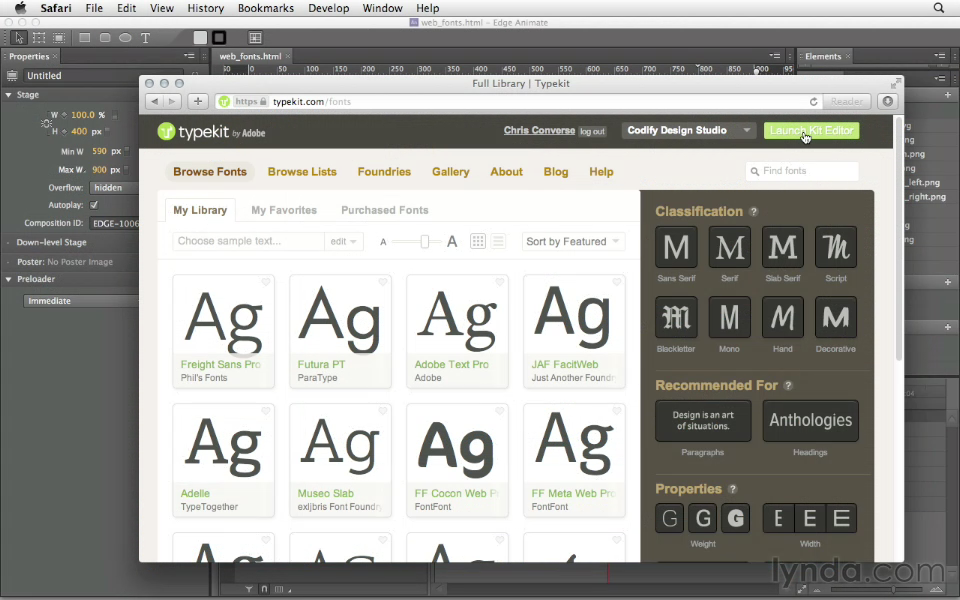
Task: Click the Typekit logo
Action: 211,132
